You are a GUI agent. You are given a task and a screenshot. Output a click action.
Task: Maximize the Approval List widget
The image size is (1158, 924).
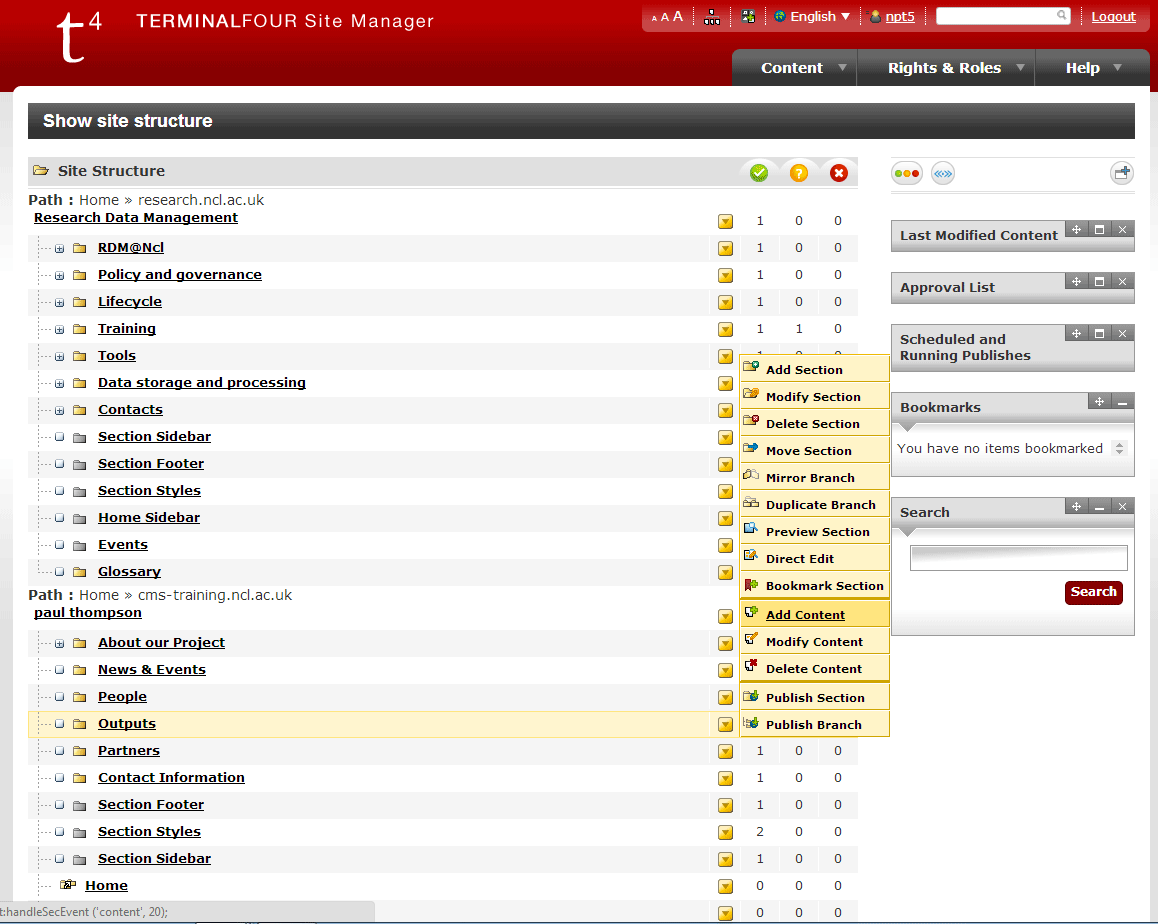tap(1099, 281)
